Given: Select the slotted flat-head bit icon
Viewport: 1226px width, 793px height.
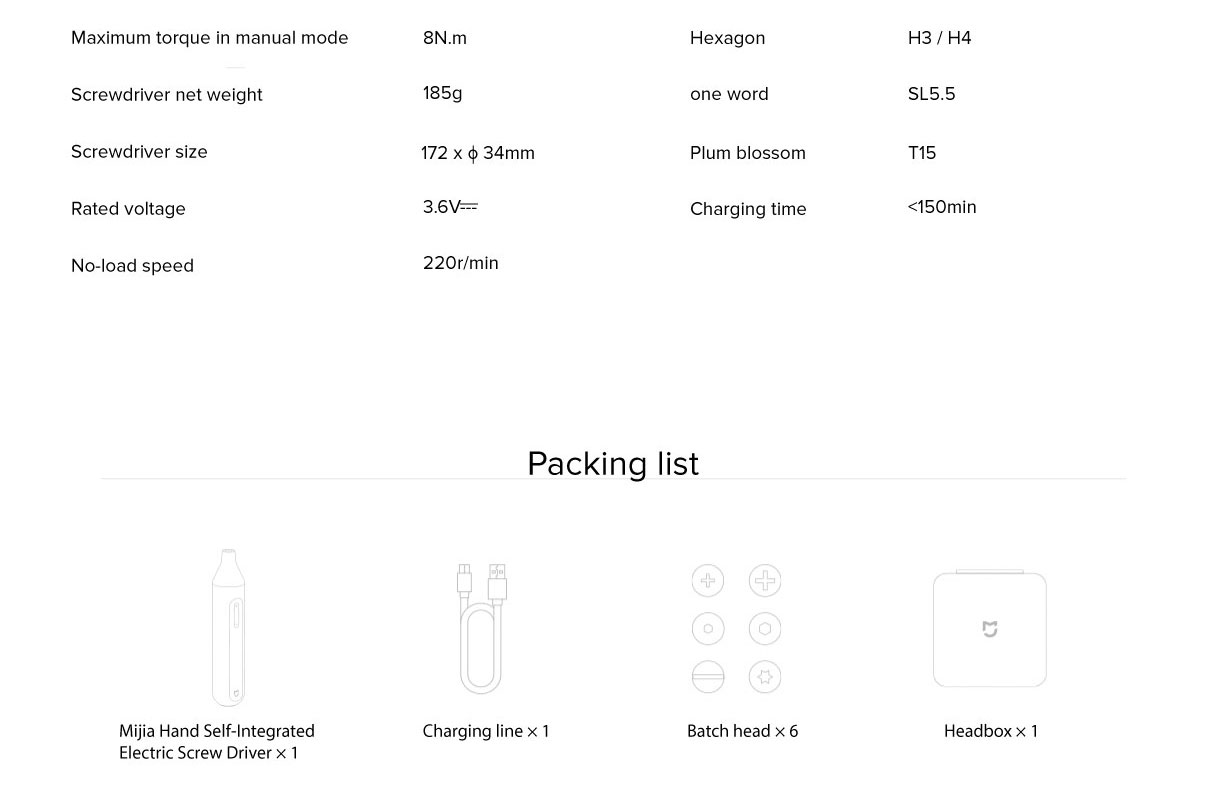Looking at the screenshot, I should tap(708, 677).
